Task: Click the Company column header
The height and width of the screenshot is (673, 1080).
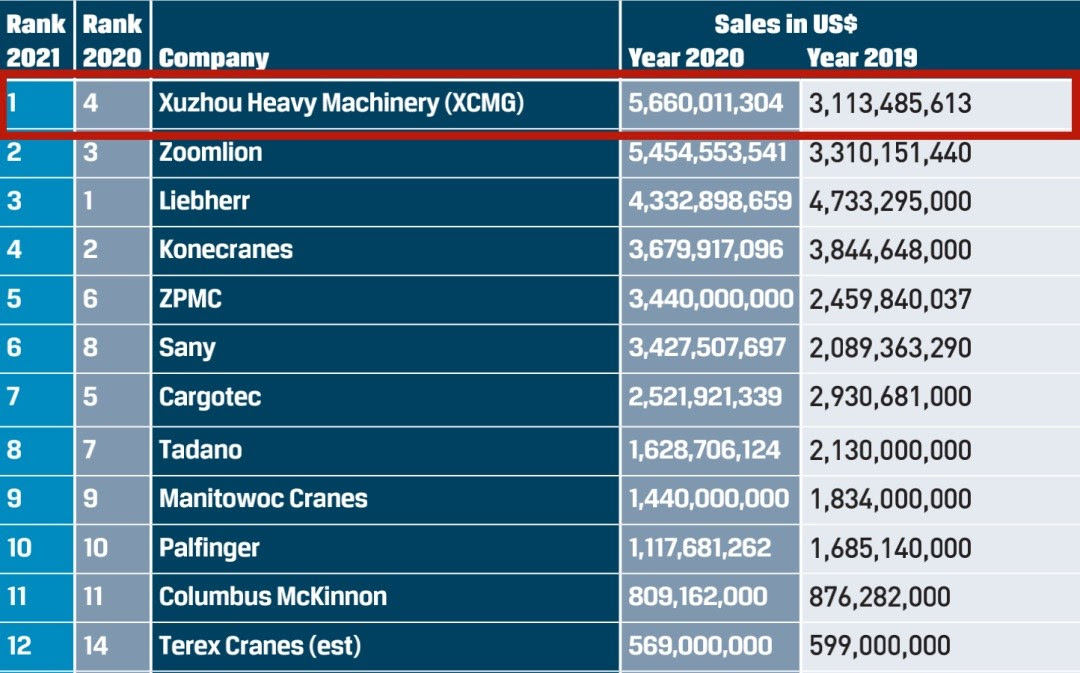Action: [x=214, y=58]
